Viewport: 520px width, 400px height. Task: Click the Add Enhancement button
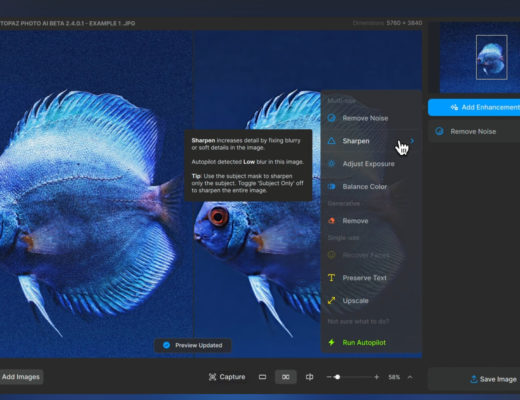point(474,107)
